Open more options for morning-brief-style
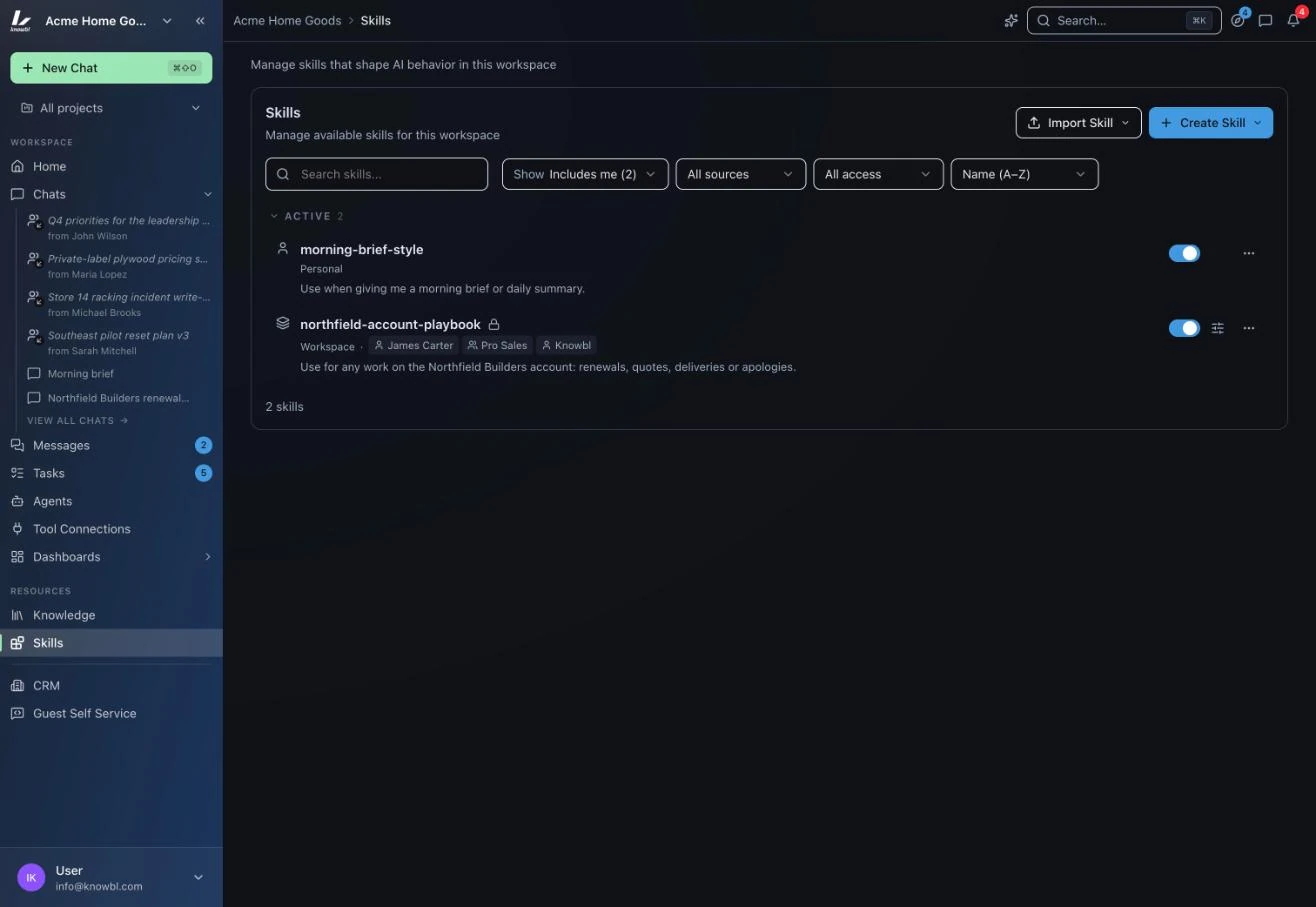The image size is (1316, 907). pyautogui.click(x=1248, y=253)
